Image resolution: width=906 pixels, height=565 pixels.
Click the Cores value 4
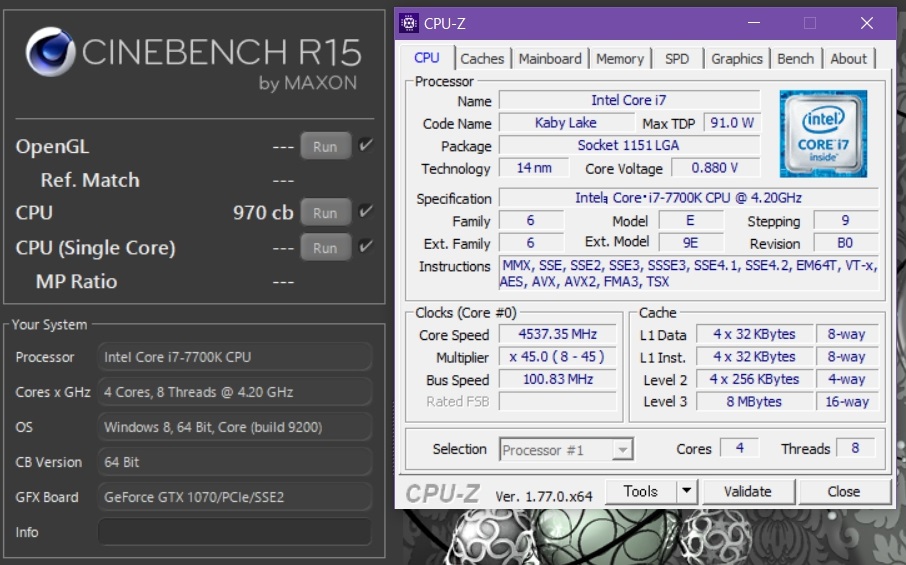tap(740, 448)
